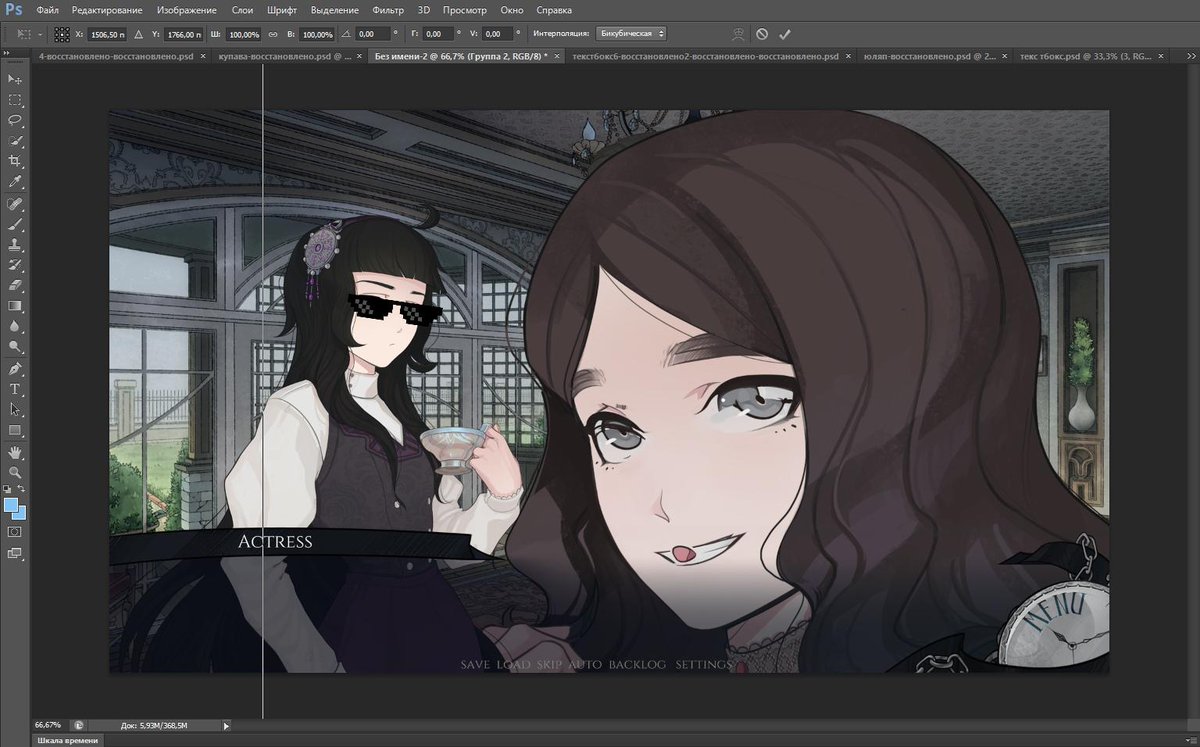1200x747 pixels.
Task: Open the Файл menu
Action: [x=47, y=10]
